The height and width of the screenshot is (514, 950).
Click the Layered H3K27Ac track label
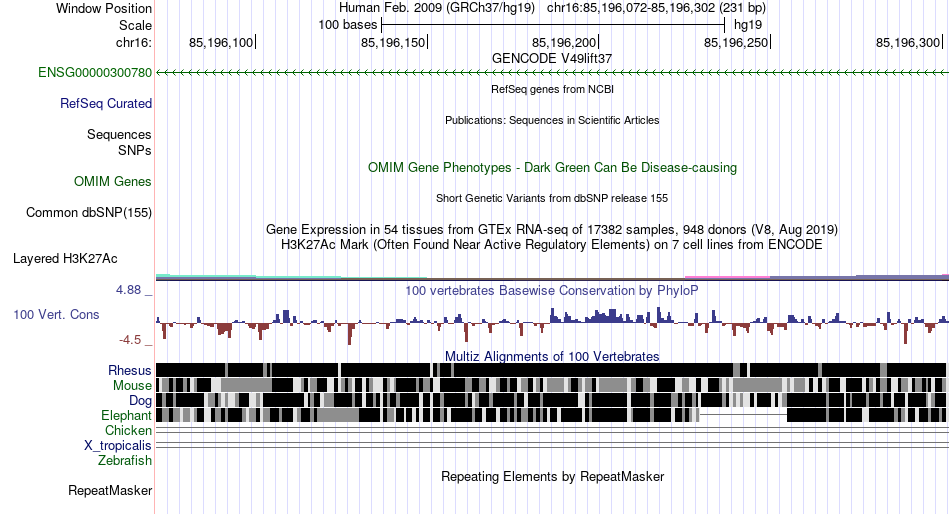(65, 259)
